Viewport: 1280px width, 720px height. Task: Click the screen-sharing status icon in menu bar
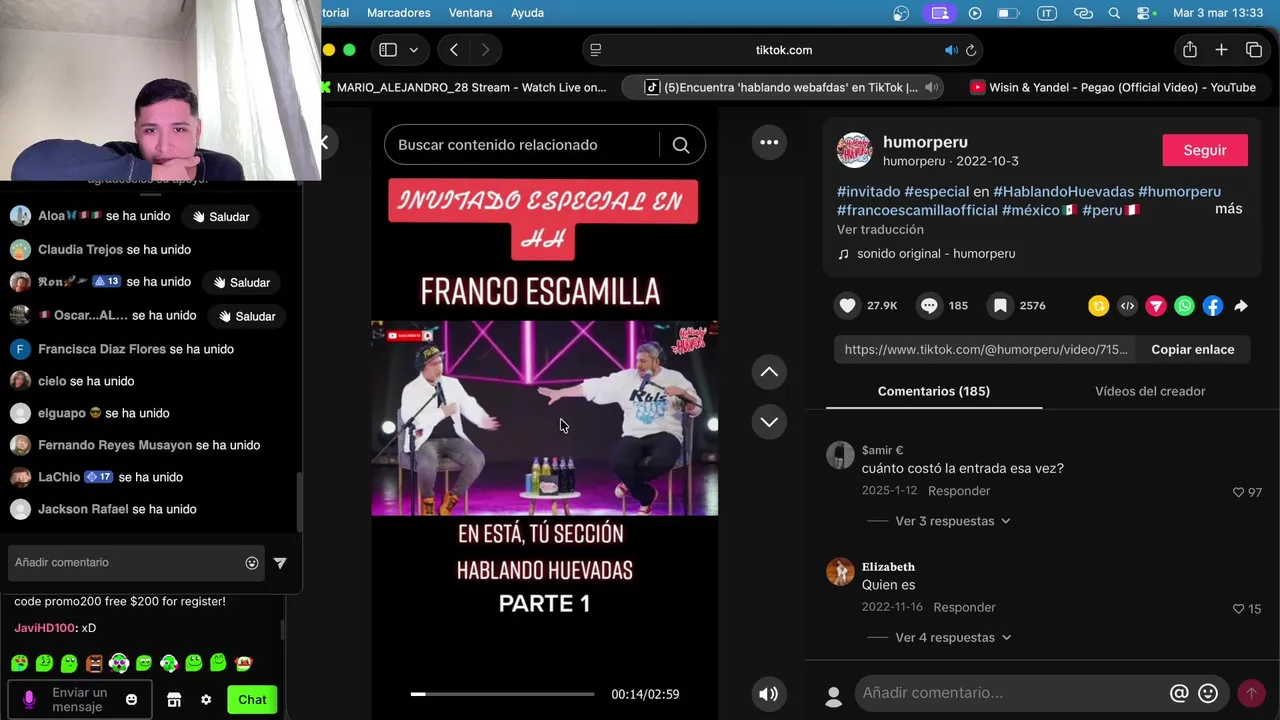939,13
